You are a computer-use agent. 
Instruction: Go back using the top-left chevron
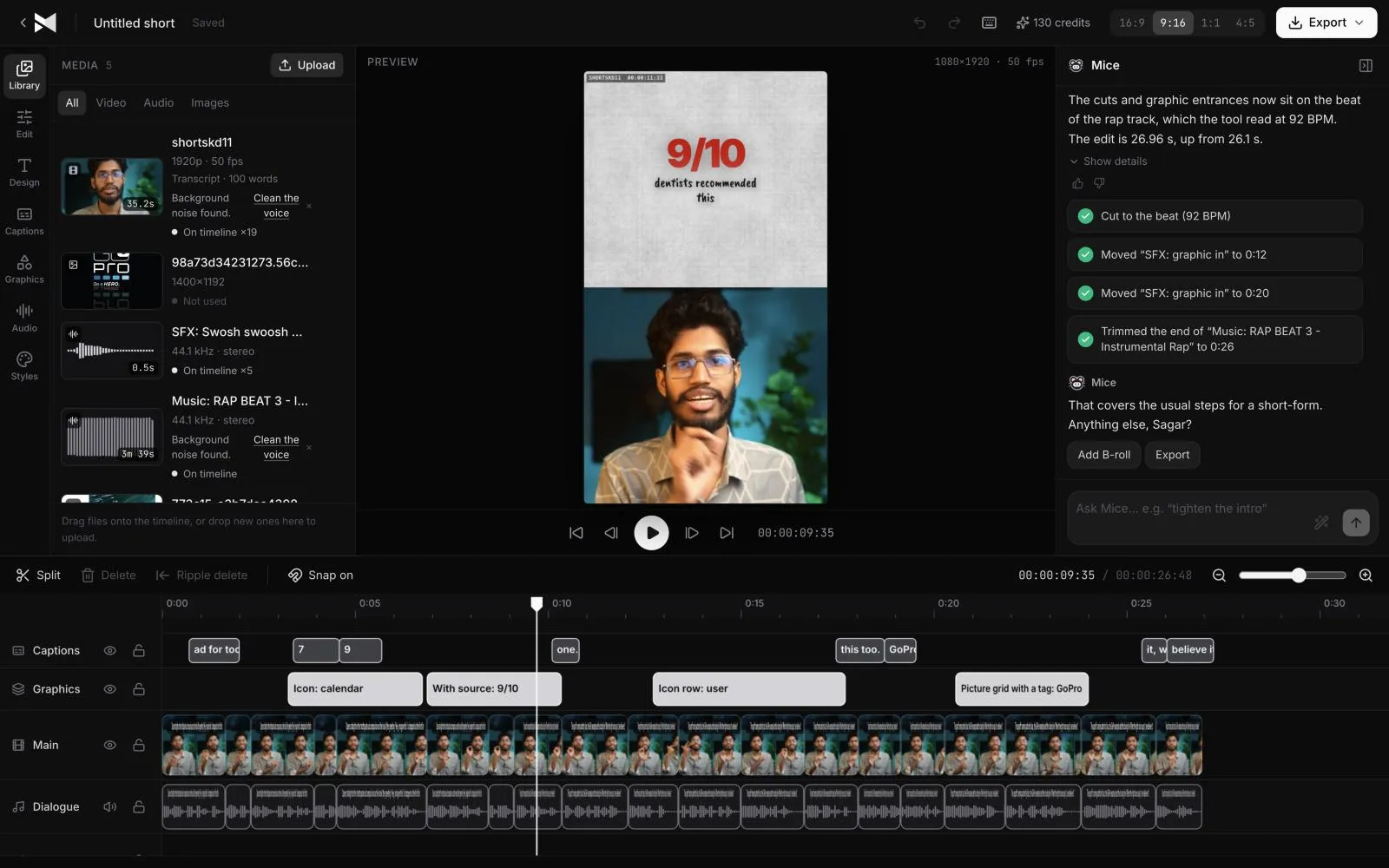pyautogui.click(x=23, y=23)
